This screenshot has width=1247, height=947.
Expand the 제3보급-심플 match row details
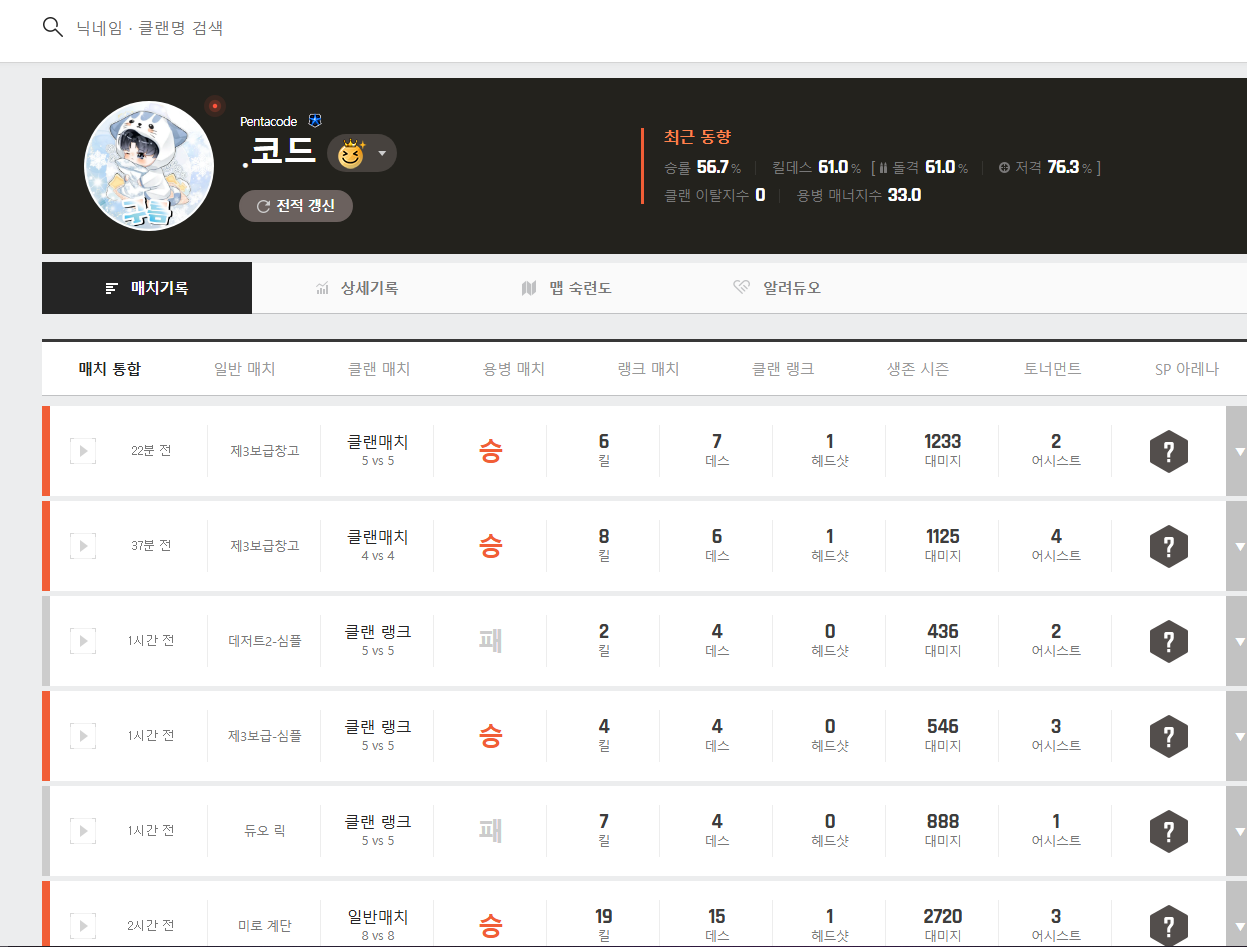1238,736
